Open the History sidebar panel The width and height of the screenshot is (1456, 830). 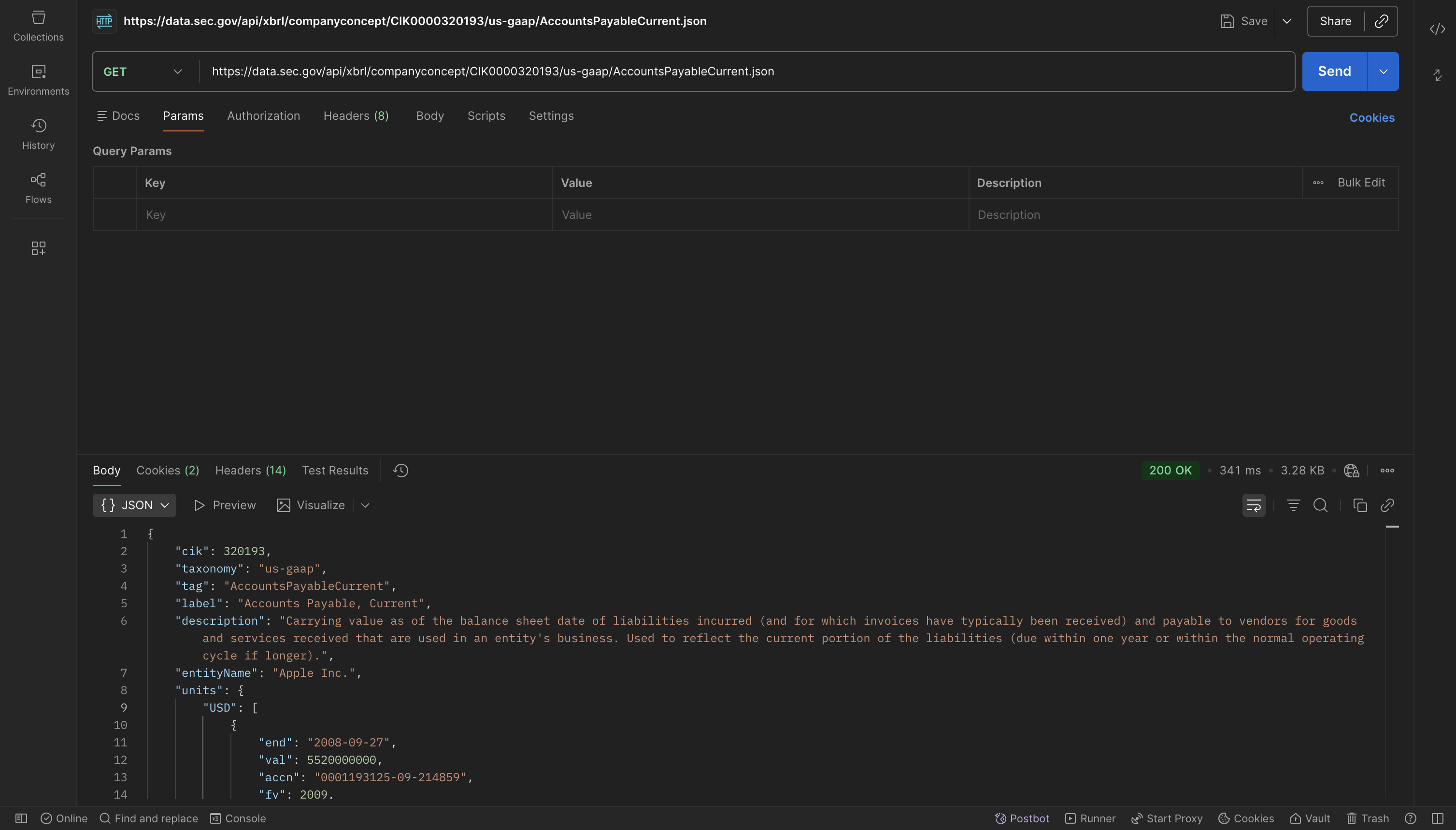point(38,134)
